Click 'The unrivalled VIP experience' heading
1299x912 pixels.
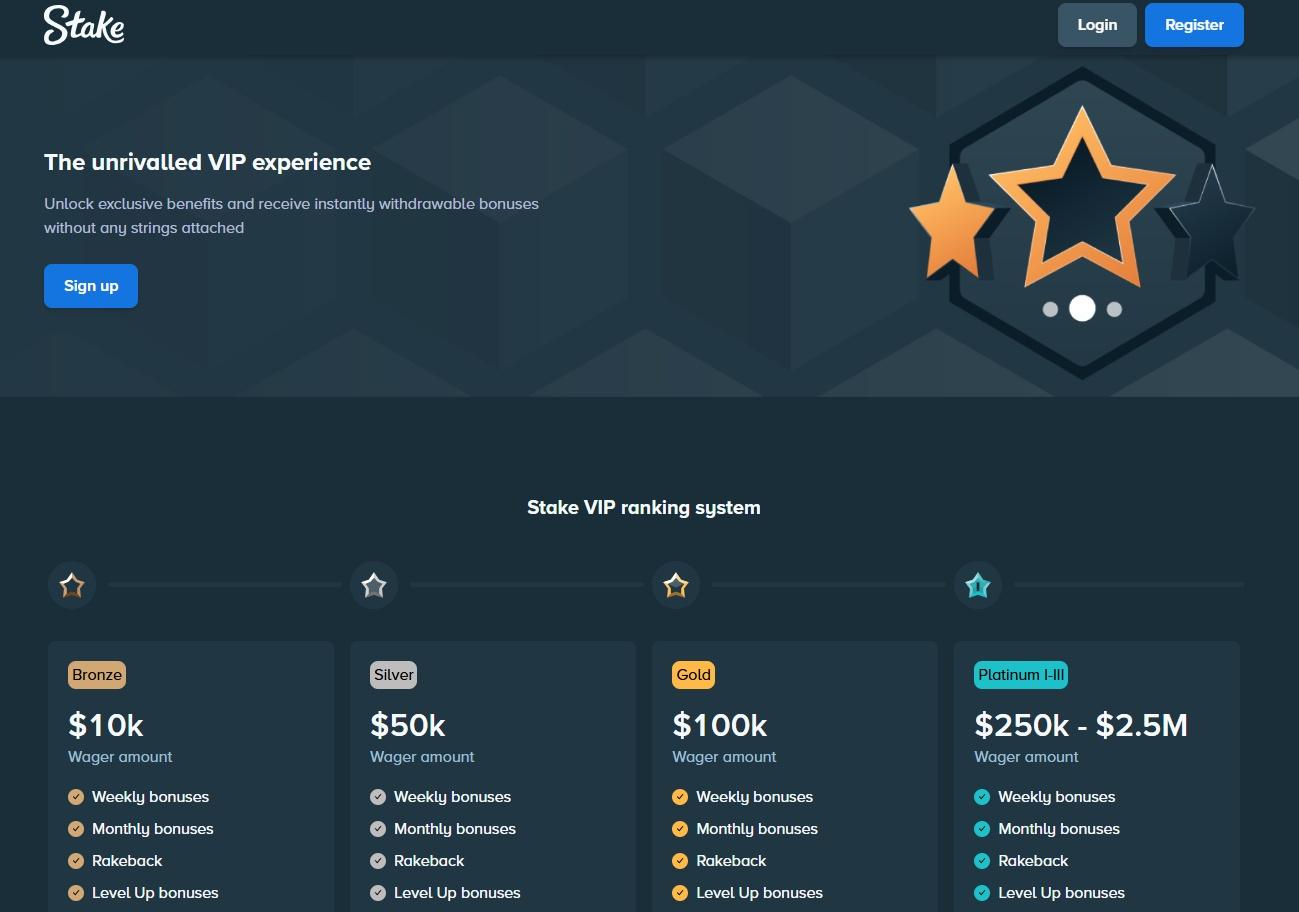tap(207, 162)
